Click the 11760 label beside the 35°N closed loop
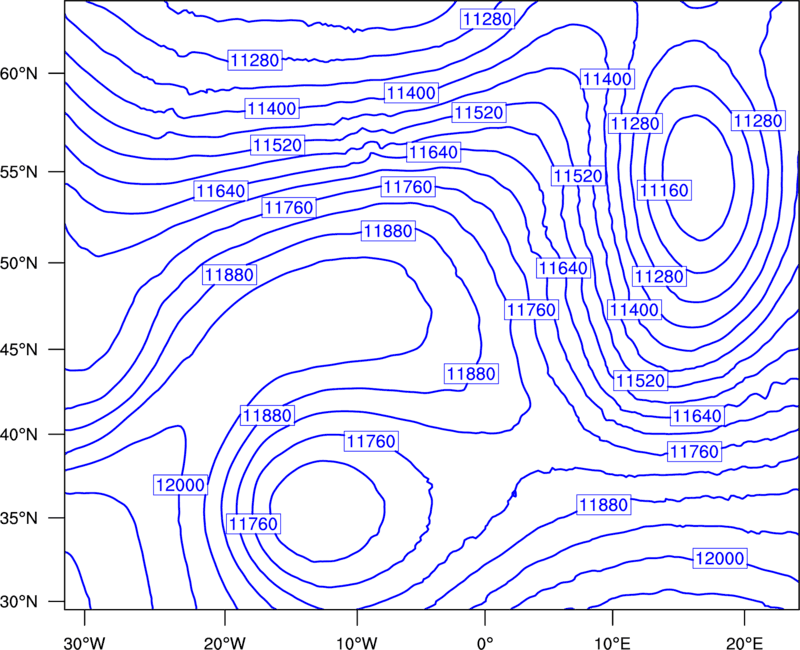 [x=253, y=524]
